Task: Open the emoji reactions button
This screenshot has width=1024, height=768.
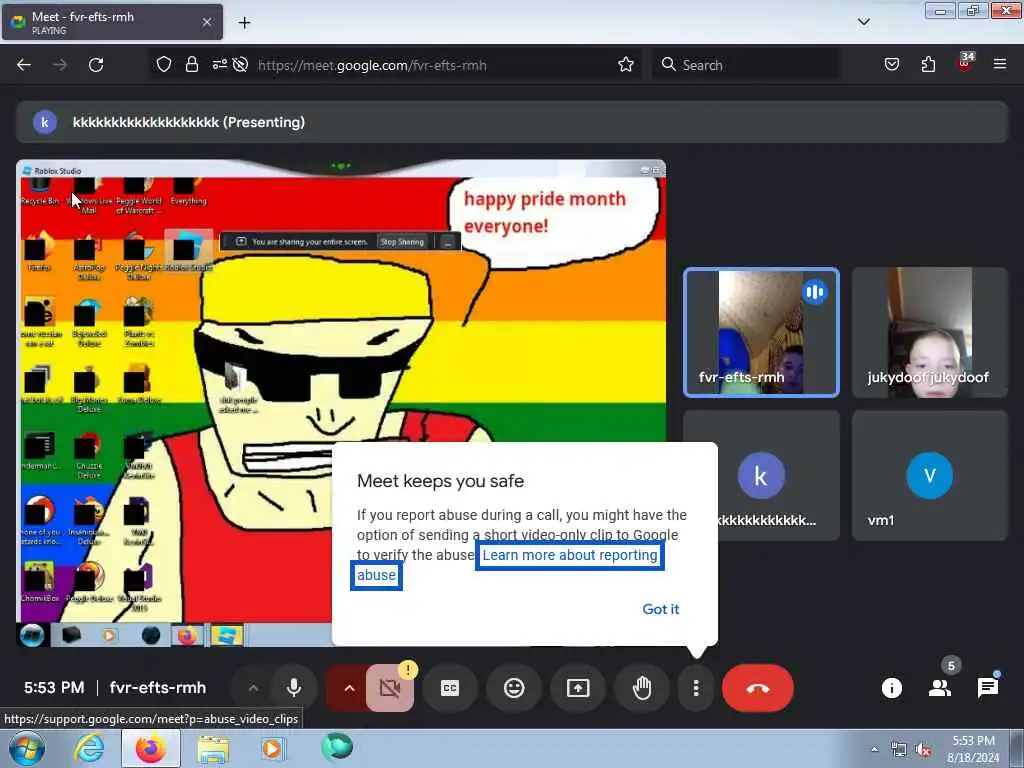Action: 514,688
